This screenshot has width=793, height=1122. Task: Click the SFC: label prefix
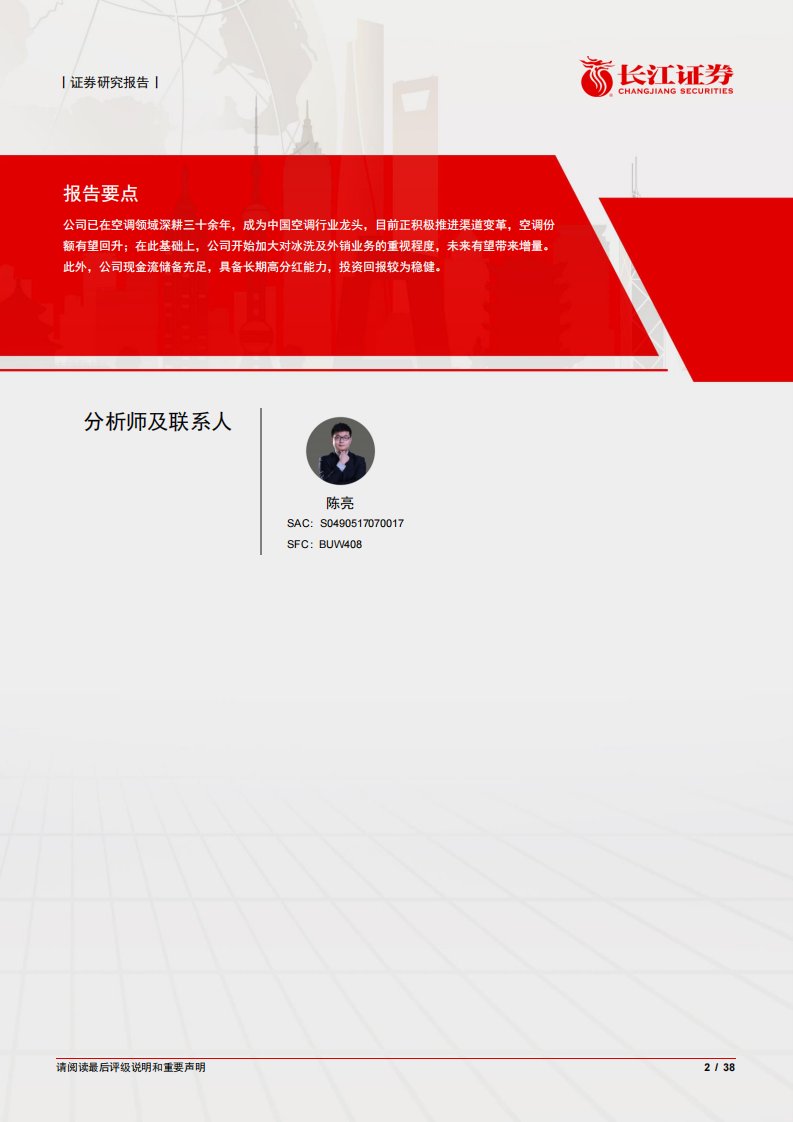pyautogui.click(x=300, y=545)
